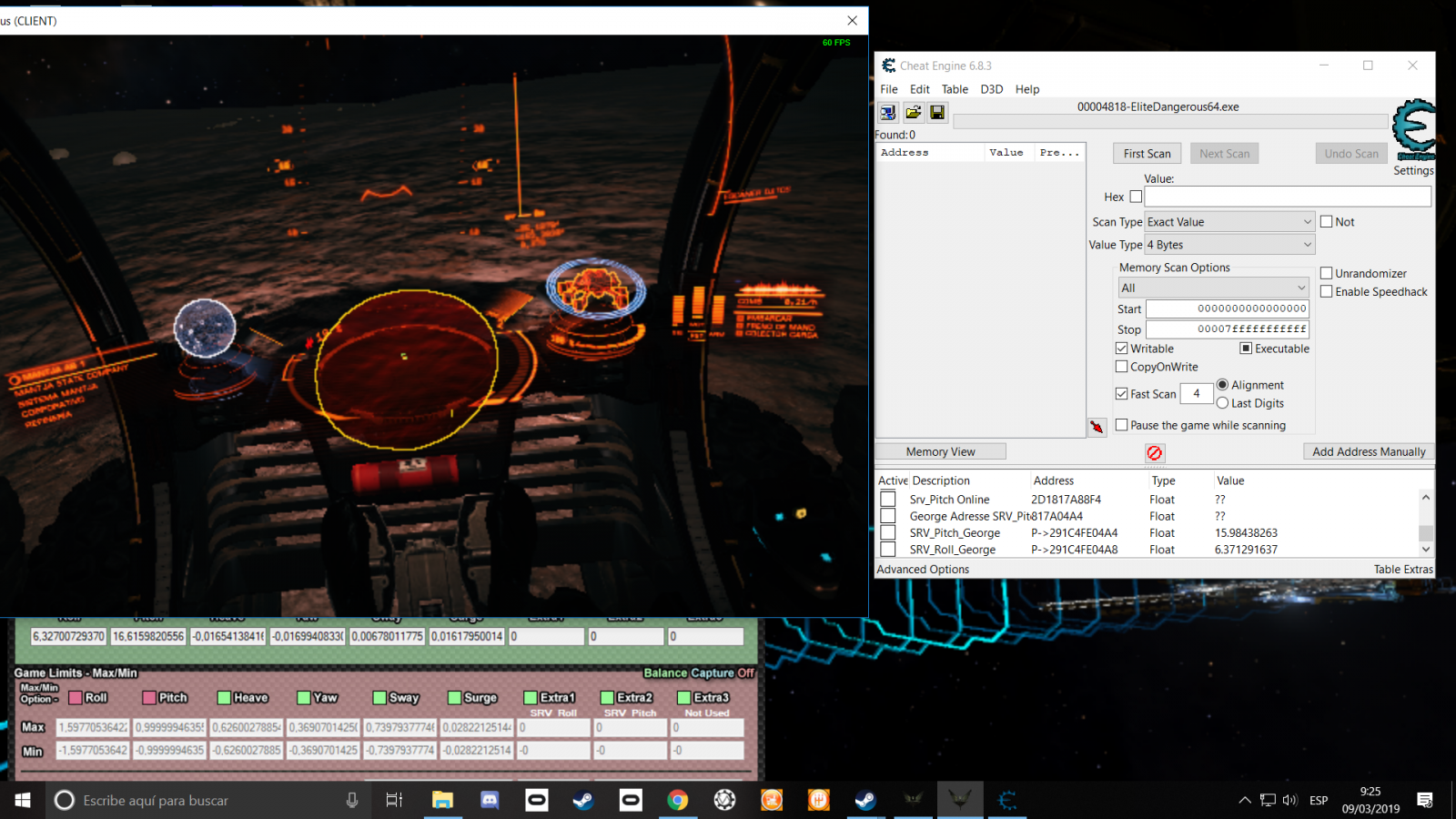
Task: Click the scan Value input field
Action: click(x=1287, y=197)
